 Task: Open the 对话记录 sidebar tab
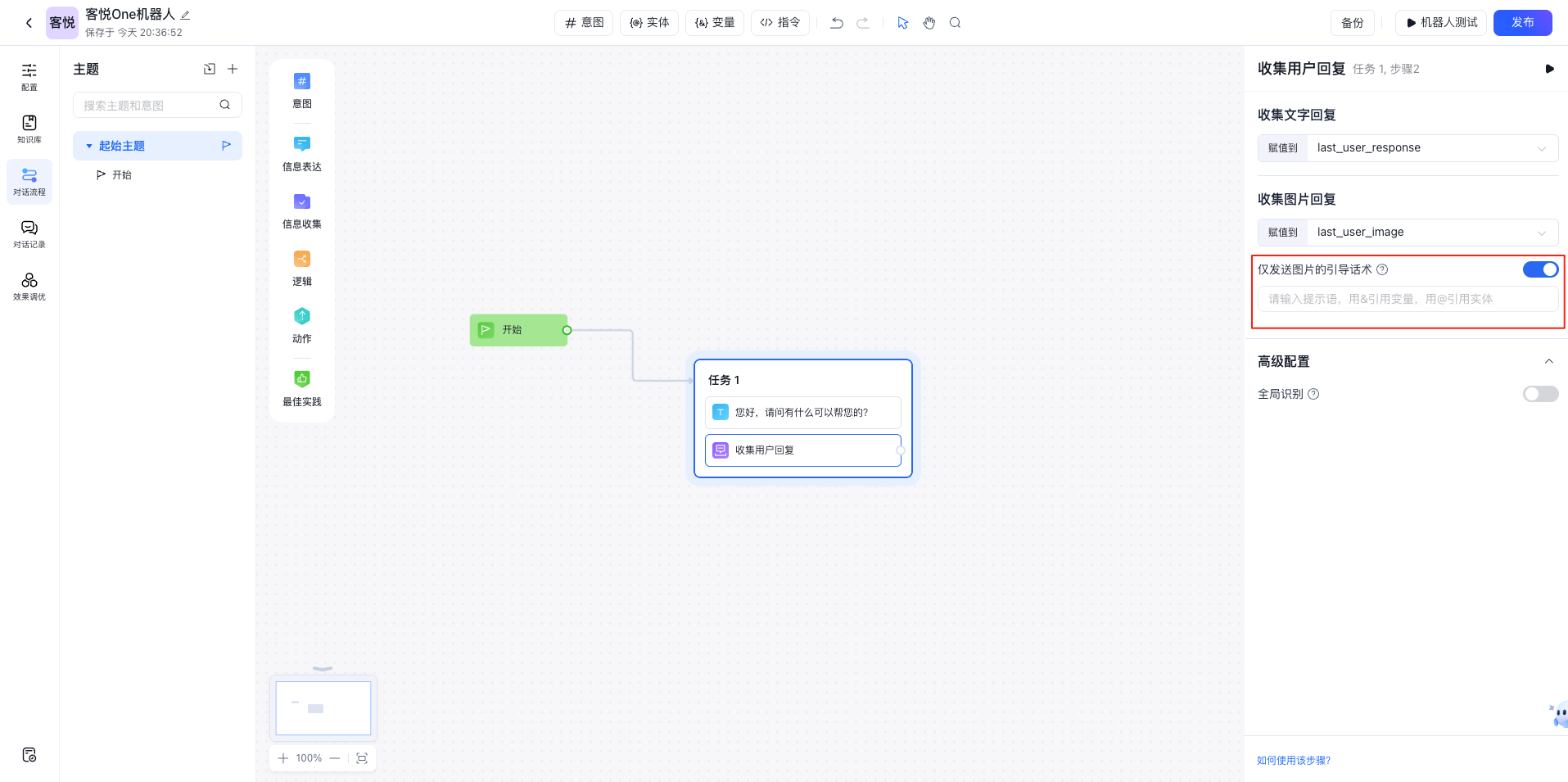29,233
